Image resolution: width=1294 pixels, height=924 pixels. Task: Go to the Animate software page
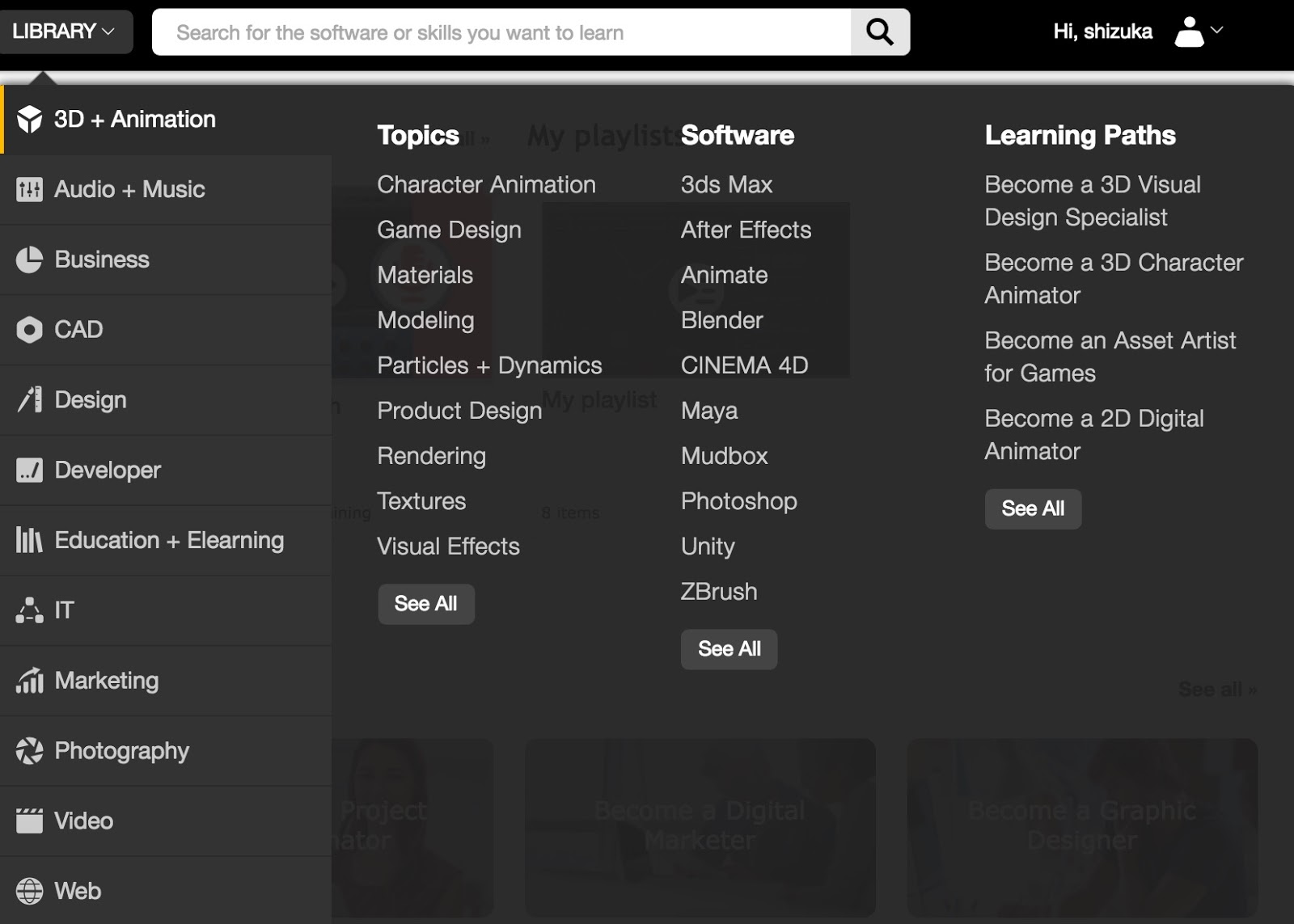click(724, 275)
